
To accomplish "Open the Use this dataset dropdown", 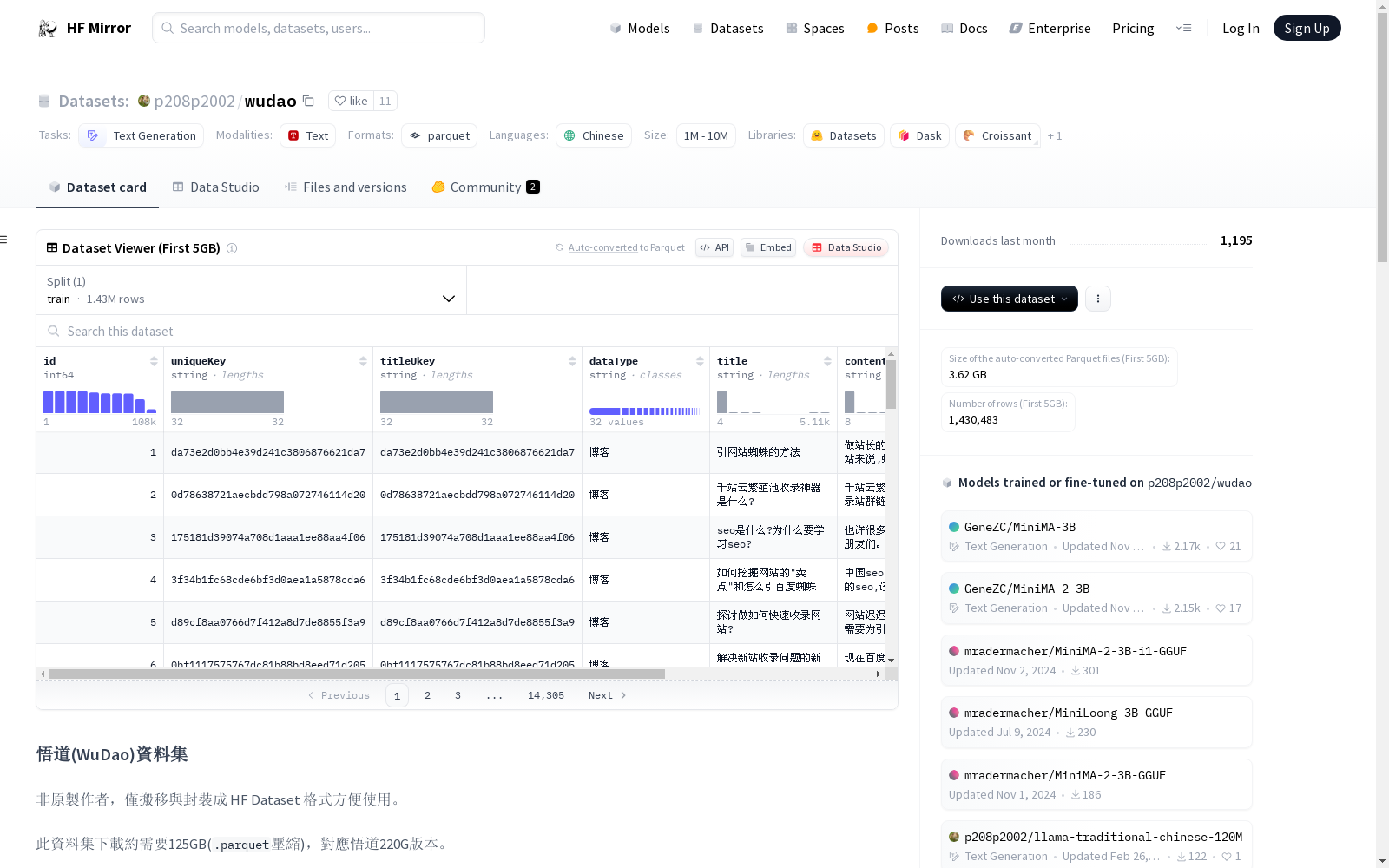I will (x=1010, y=299).
